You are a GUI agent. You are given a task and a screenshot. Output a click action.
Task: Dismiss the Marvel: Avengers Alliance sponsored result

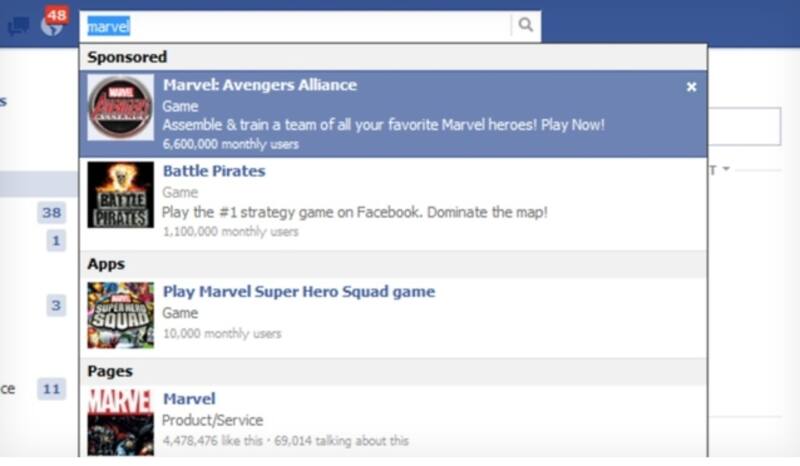point(691,87)
